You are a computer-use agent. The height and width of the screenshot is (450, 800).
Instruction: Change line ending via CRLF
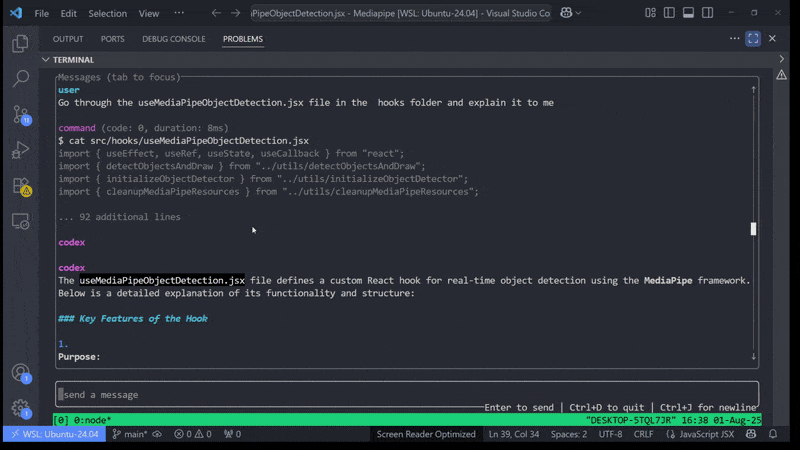tap(643, 434)
